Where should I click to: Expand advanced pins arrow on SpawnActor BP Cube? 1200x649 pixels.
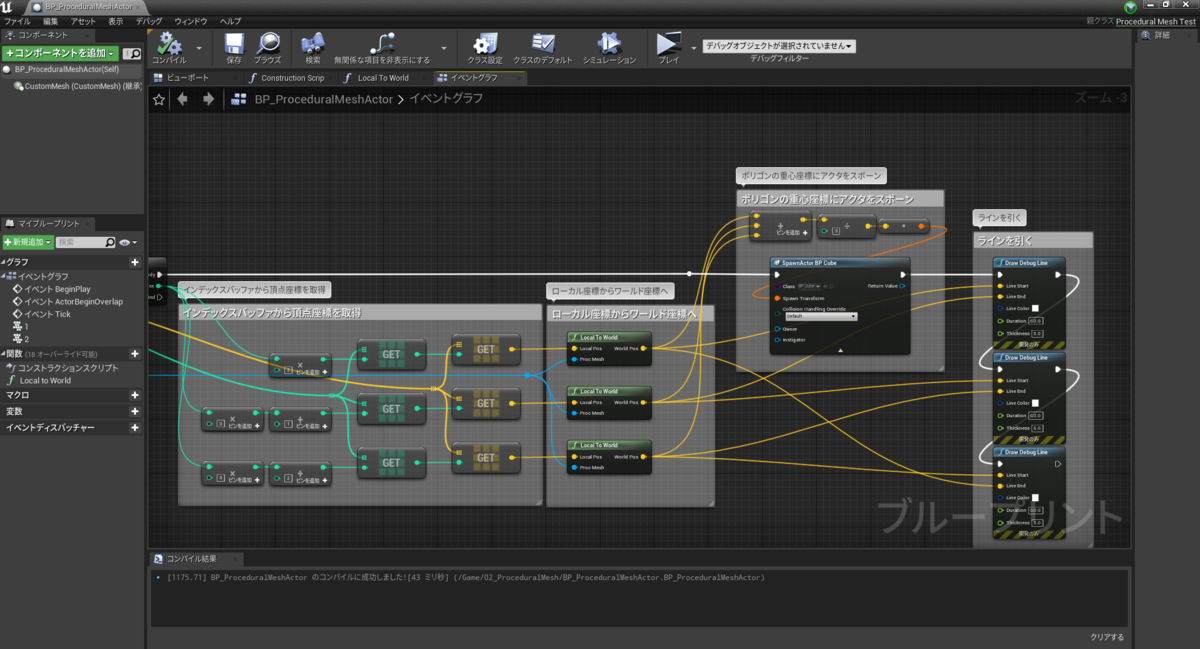point(840,350)
